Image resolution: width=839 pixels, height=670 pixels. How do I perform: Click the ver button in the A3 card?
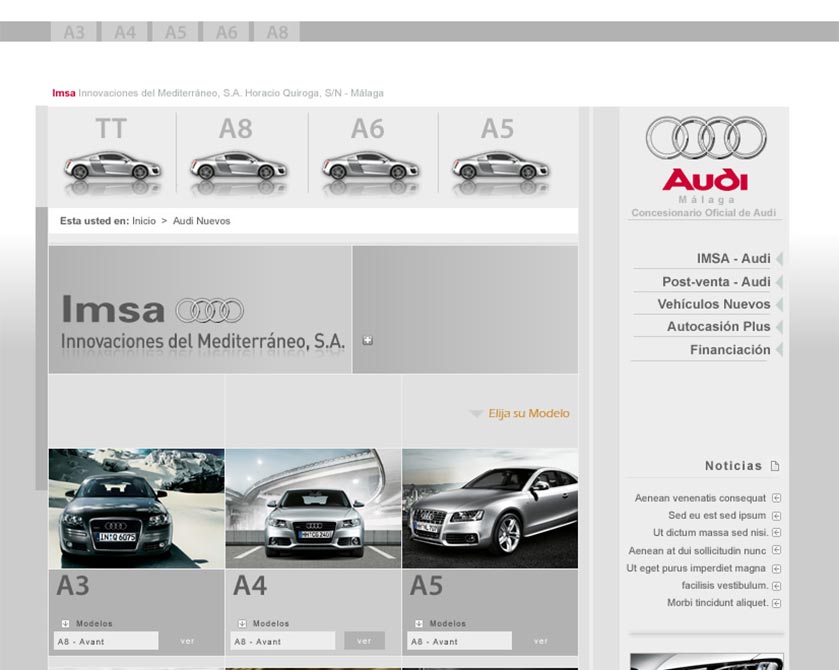click(187, 641)
